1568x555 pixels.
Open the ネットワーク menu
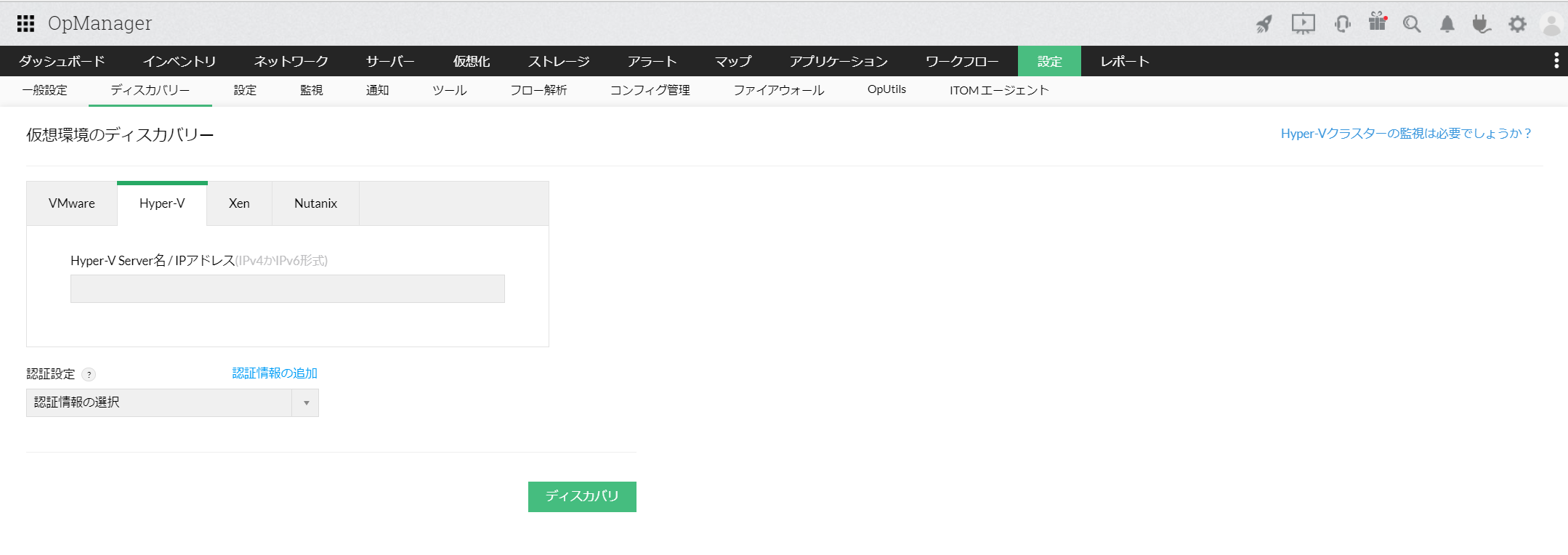(291, 61)
